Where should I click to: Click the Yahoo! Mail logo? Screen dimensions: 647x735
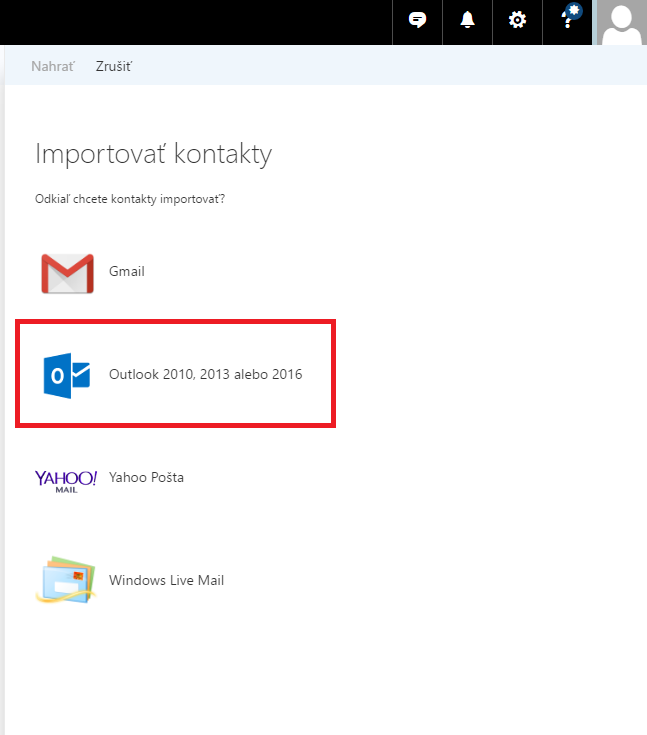[66, 481]
